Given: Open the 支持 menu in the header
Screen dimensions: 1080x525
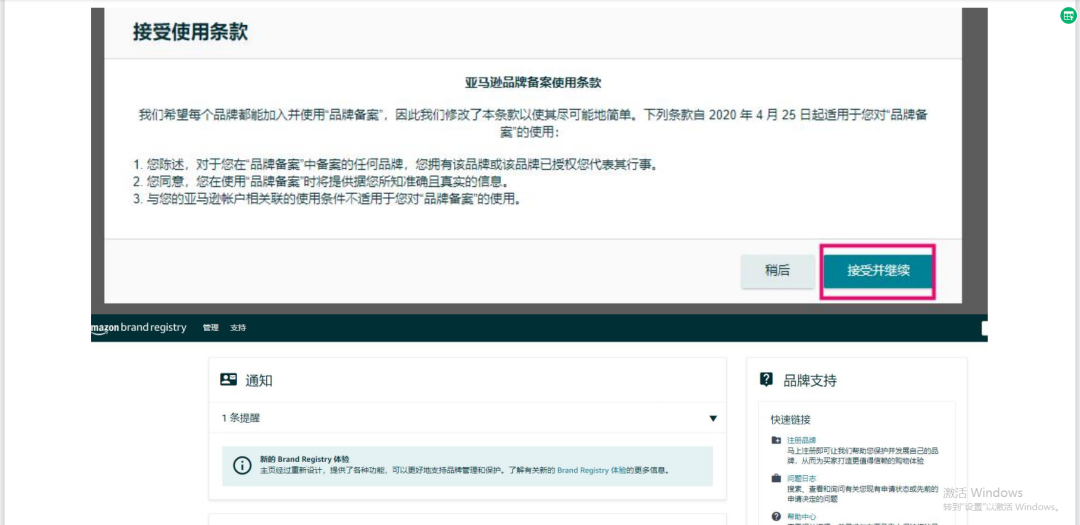Looking at the screenshot, I should [x=238, y=328].
